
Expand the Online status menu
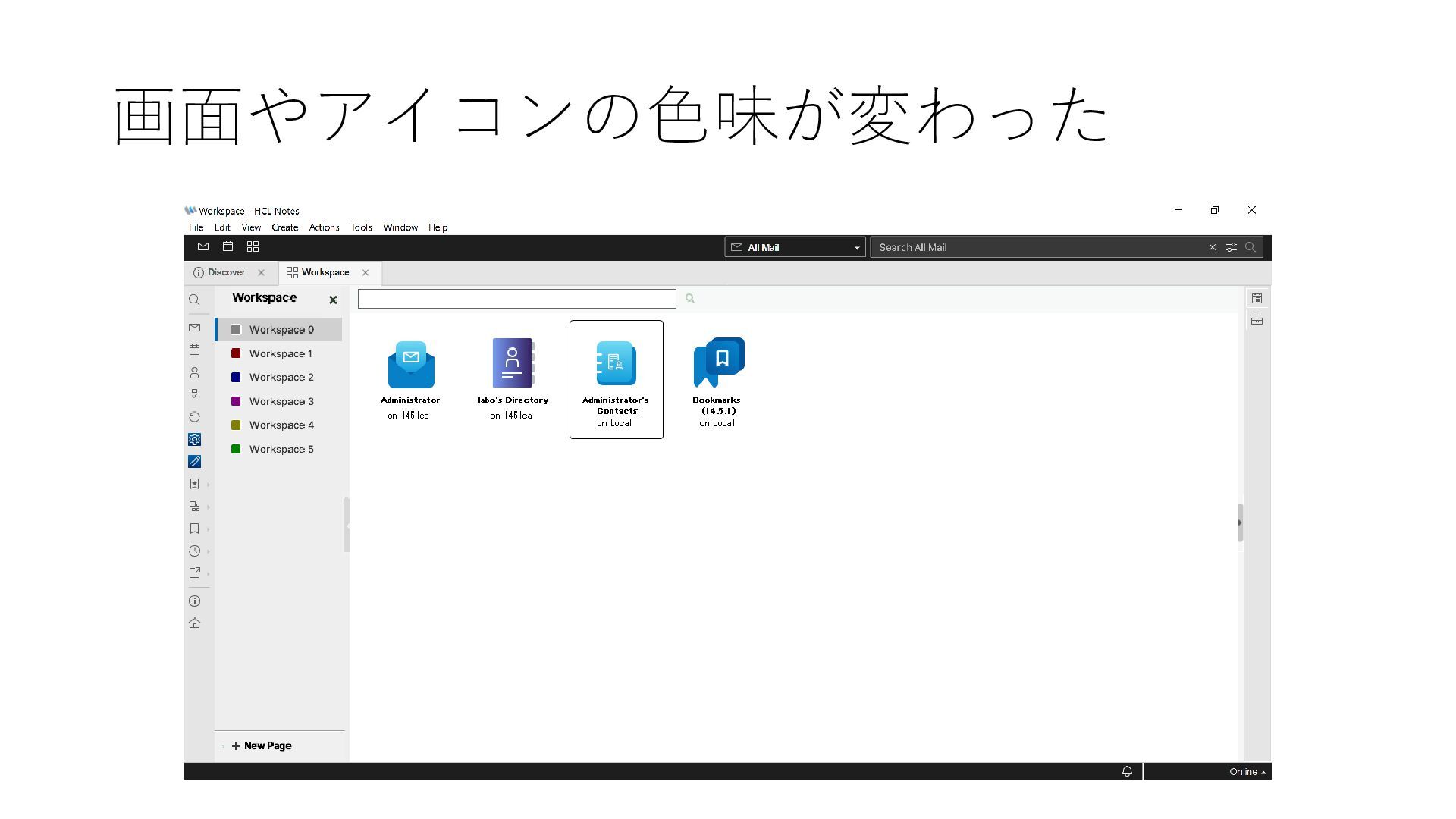pos(1247,772)
